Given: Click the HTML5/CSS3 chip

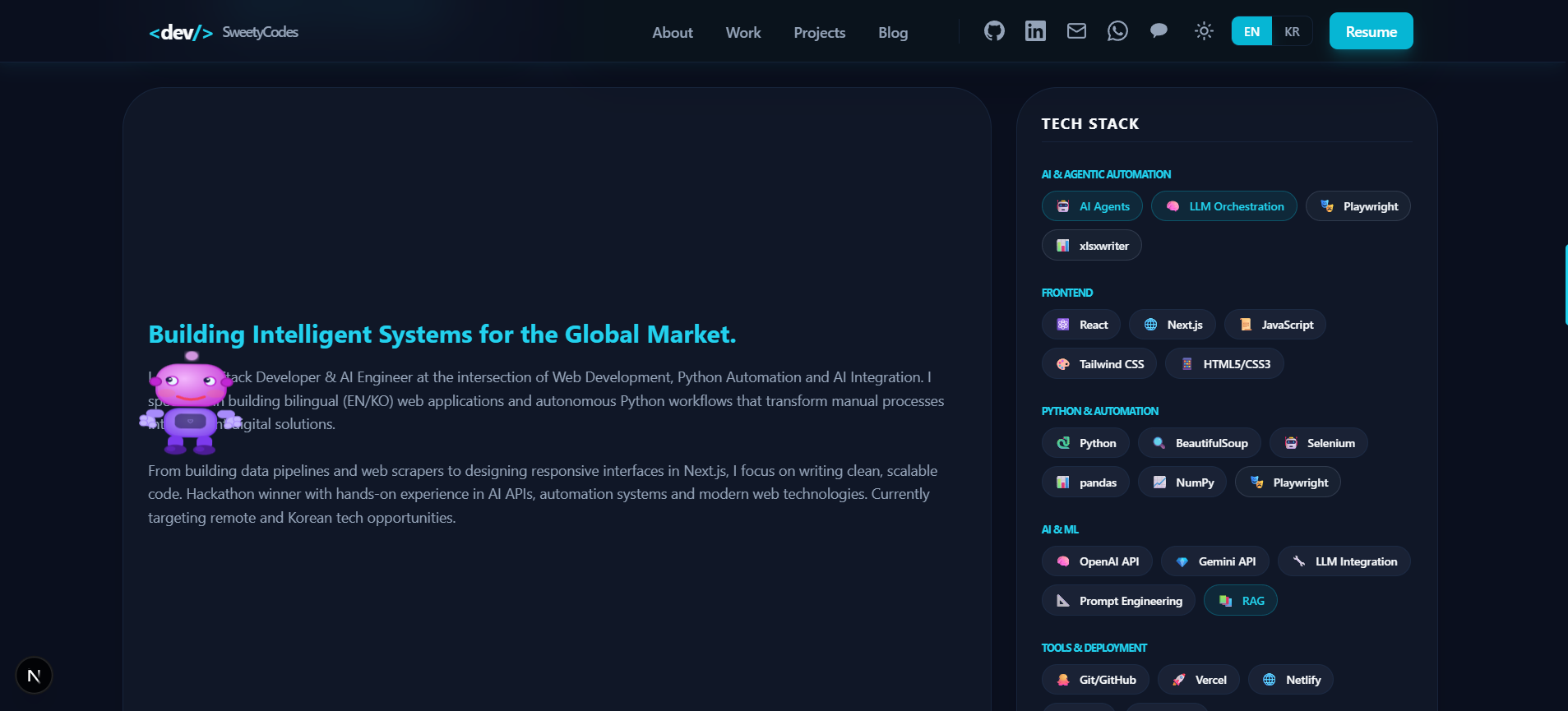Looking at the screenshot, I should 1224,364.
